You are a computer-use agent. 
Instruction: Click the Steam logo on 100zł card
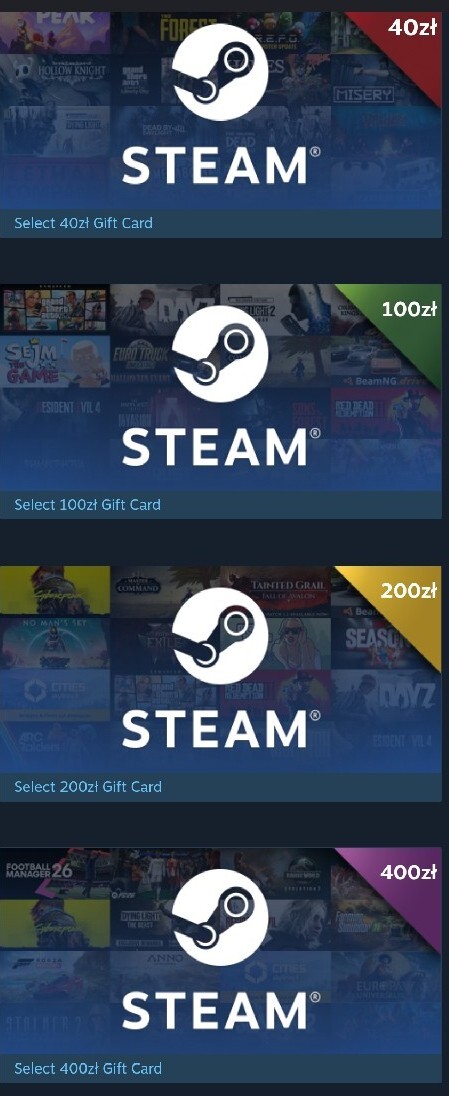coord(220,354)
